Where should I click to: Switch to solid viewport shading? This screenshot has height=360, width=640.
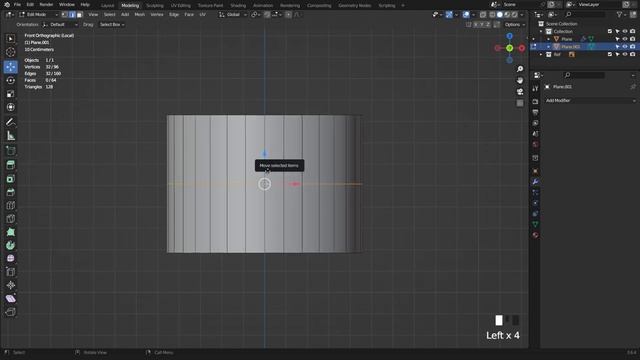(x=500, y=15)
